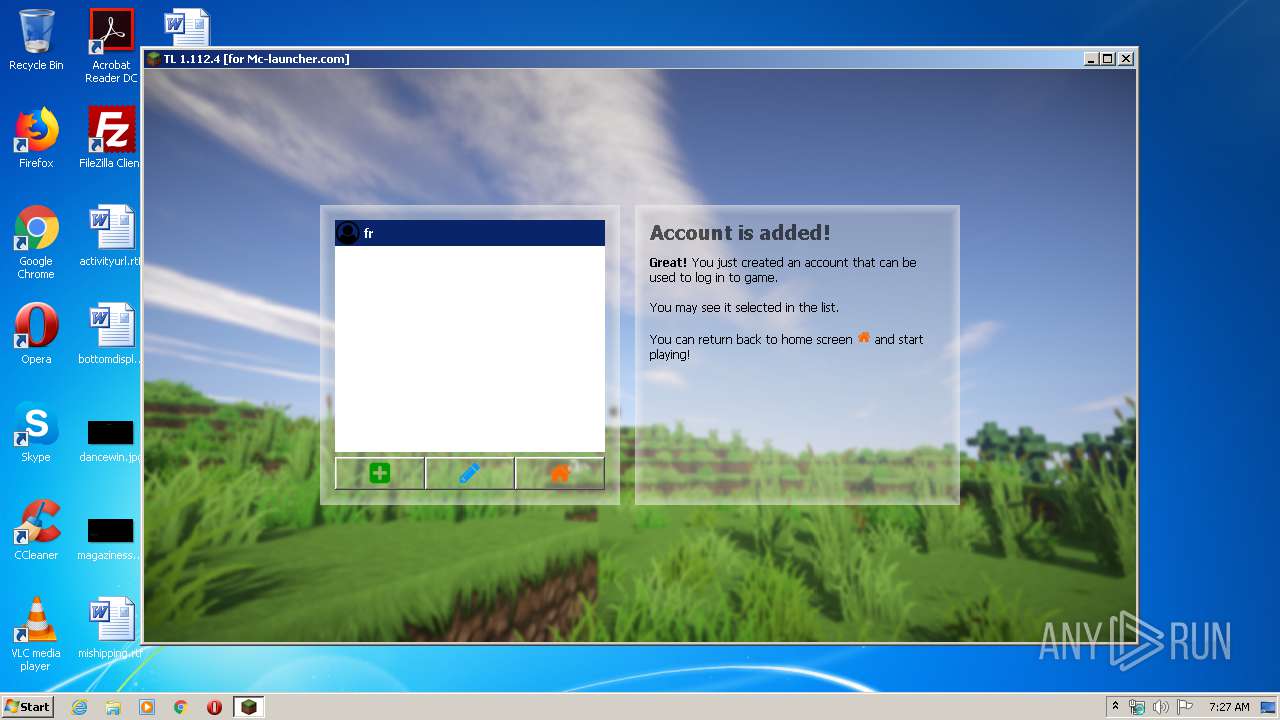This screenshot has height=720, width=1280.
Task: Click the launcher title bar cube icon
Action: point(153,59)
